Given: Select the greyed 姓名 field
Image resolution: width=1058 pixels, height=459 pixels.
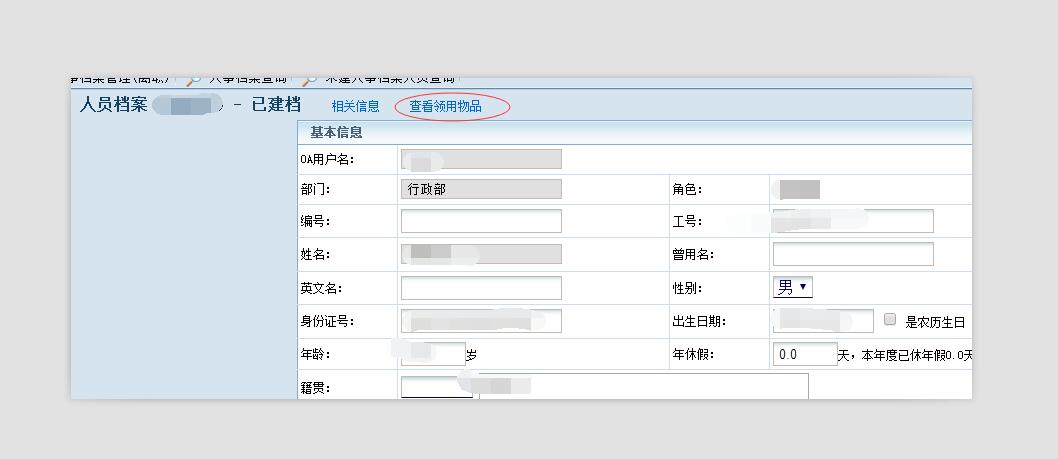Looking at the screenshot, I should 481,254.
